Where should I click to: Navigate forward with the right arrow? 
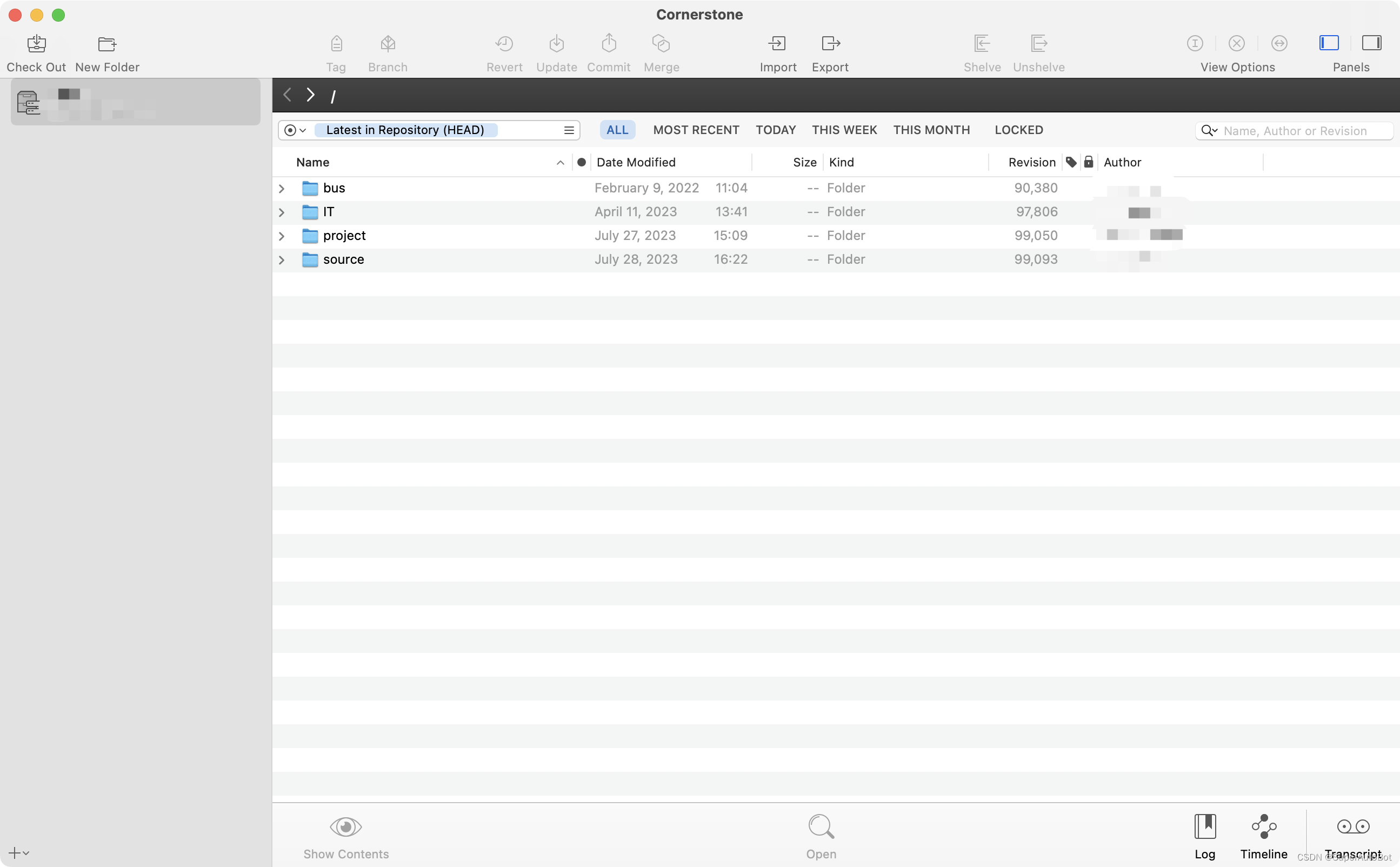(x=310, y=95)
